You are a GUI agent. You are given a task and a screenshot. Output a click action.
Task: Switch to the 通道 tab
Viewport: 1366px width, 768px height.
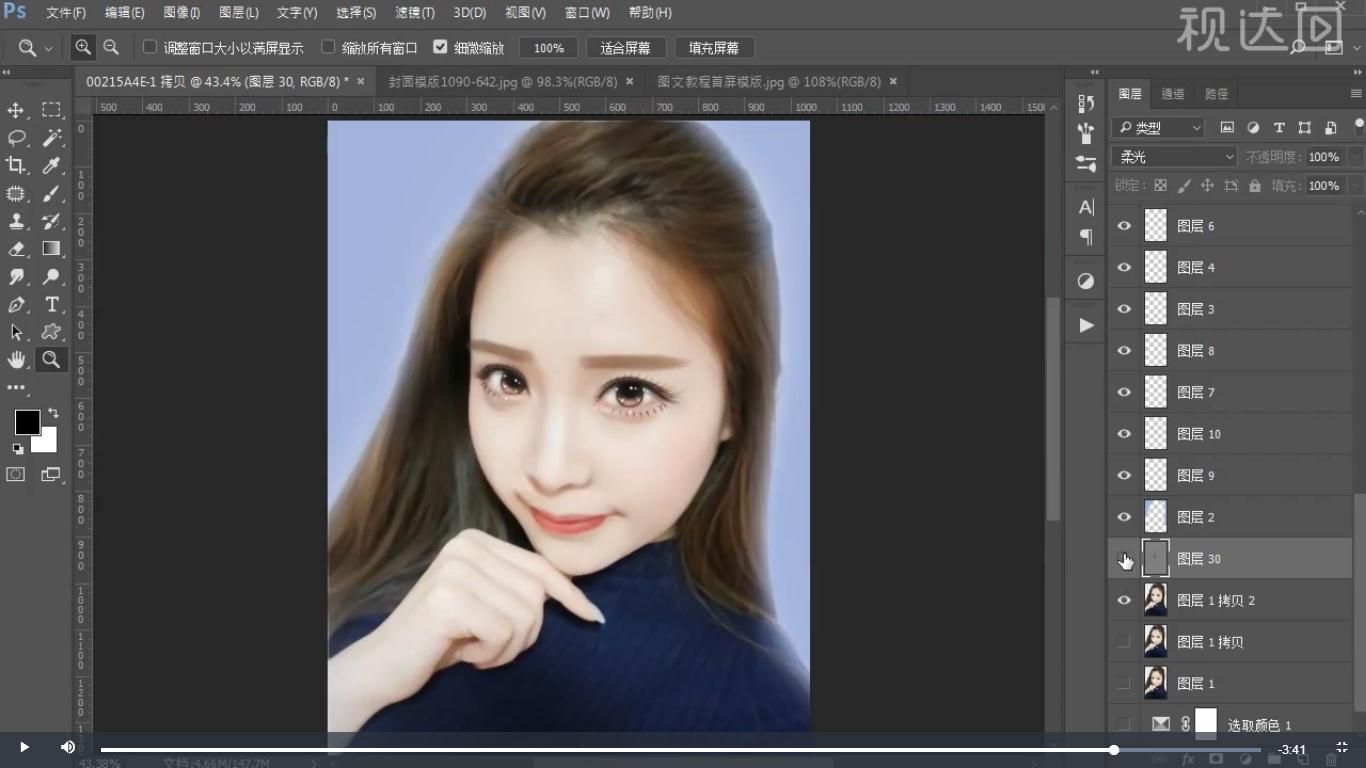pyautogui.click(x=1173, y=94)
